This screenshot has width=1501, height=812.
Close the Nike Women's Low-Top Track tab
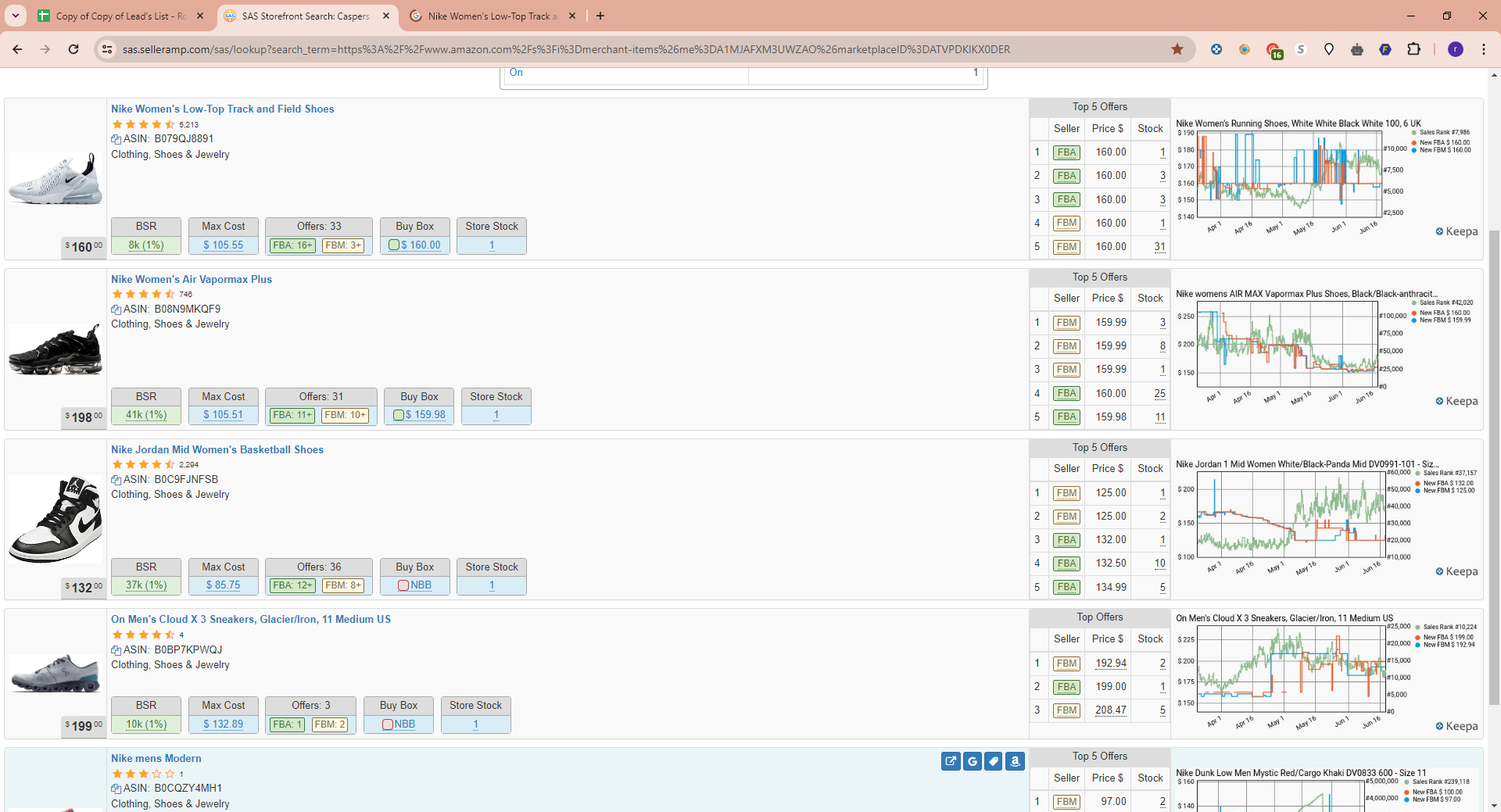tap(572, 16)
